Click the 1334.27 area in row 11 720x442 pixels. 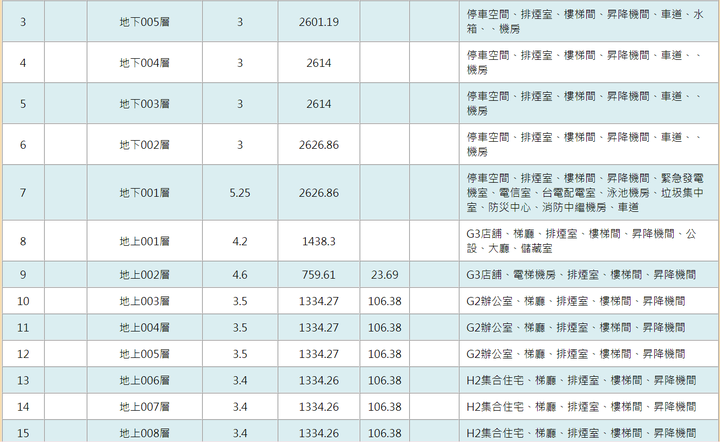(319, 328)
